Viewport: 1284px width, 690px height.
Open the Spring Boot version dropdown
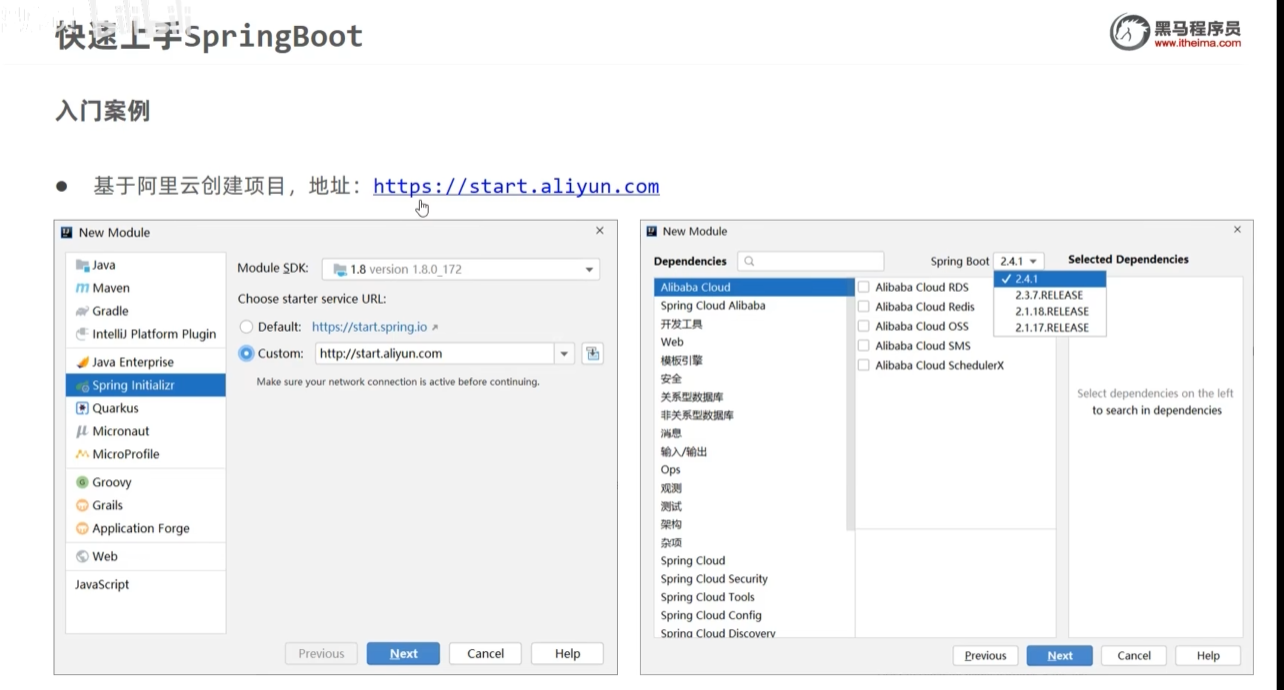pos(1019,261)
